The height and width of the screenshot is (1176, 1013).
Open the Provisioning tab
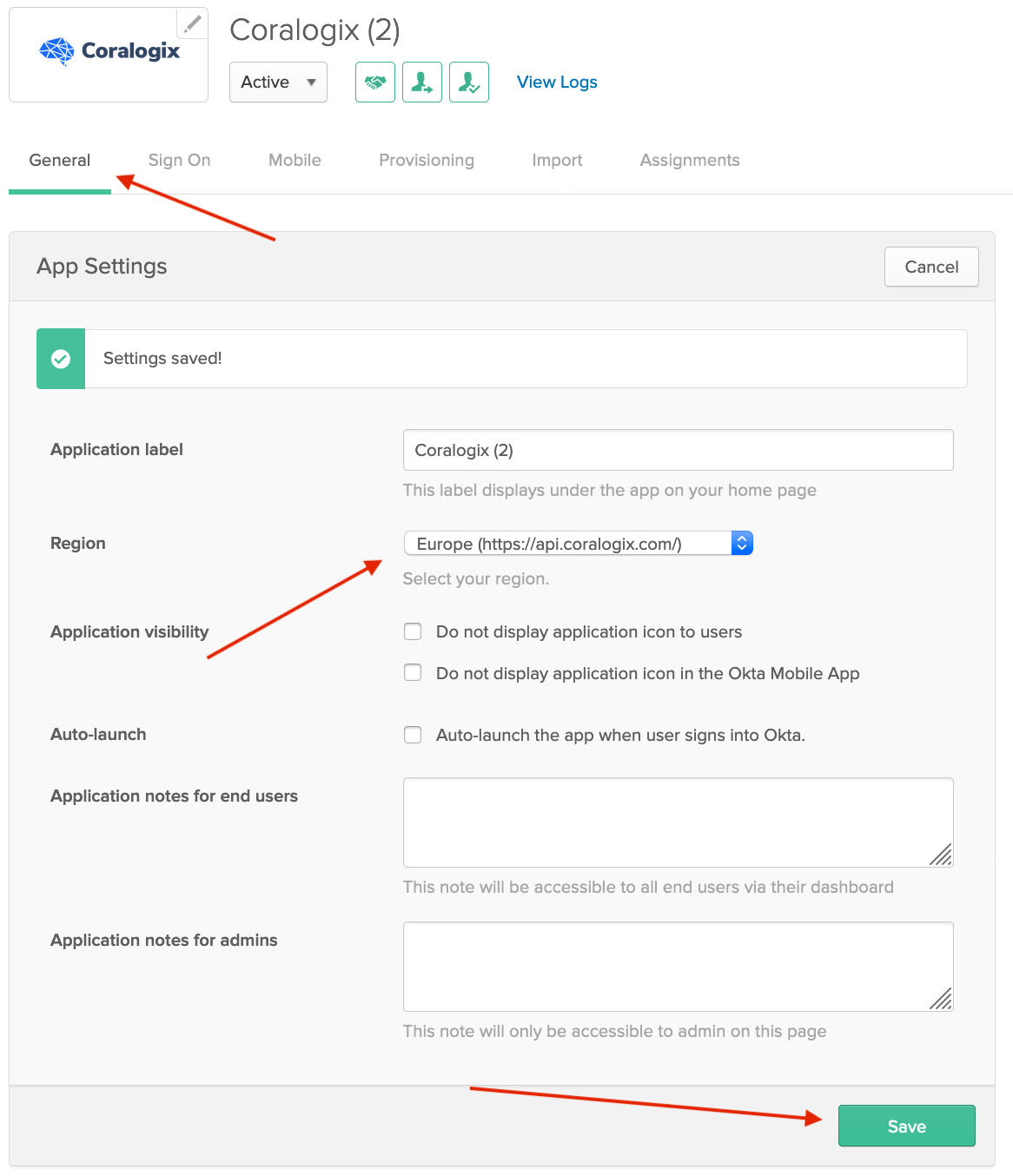(427, 161)
